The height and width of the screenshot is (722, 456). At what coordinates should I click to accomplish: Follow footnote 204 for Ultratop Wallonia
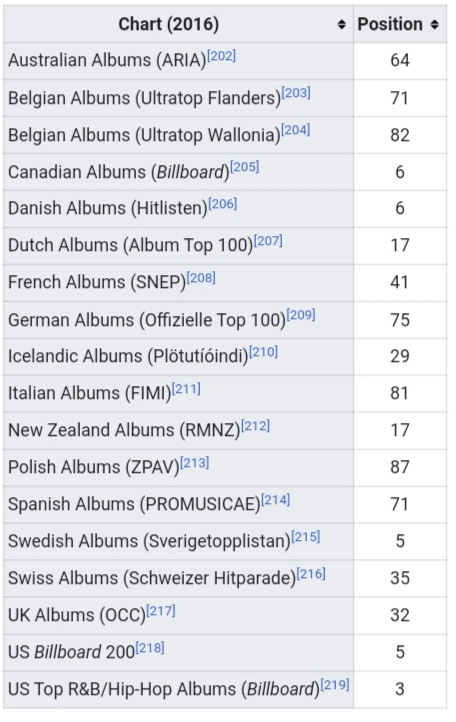pos(296,130)
